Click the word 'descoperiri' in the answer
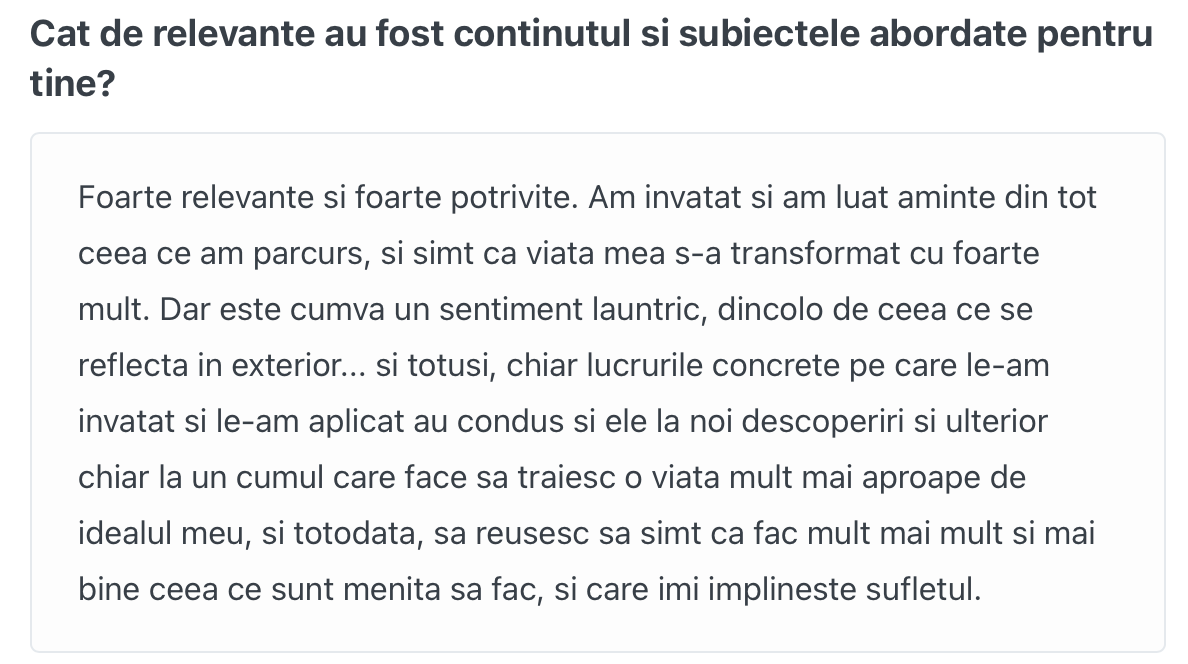Screen dimensions: 1188x664 click(822, 421)
